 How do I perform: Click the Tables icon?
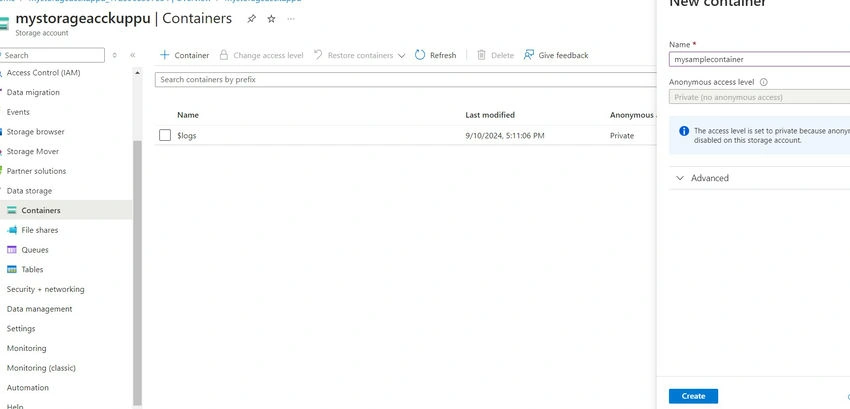tap(12, 270)
